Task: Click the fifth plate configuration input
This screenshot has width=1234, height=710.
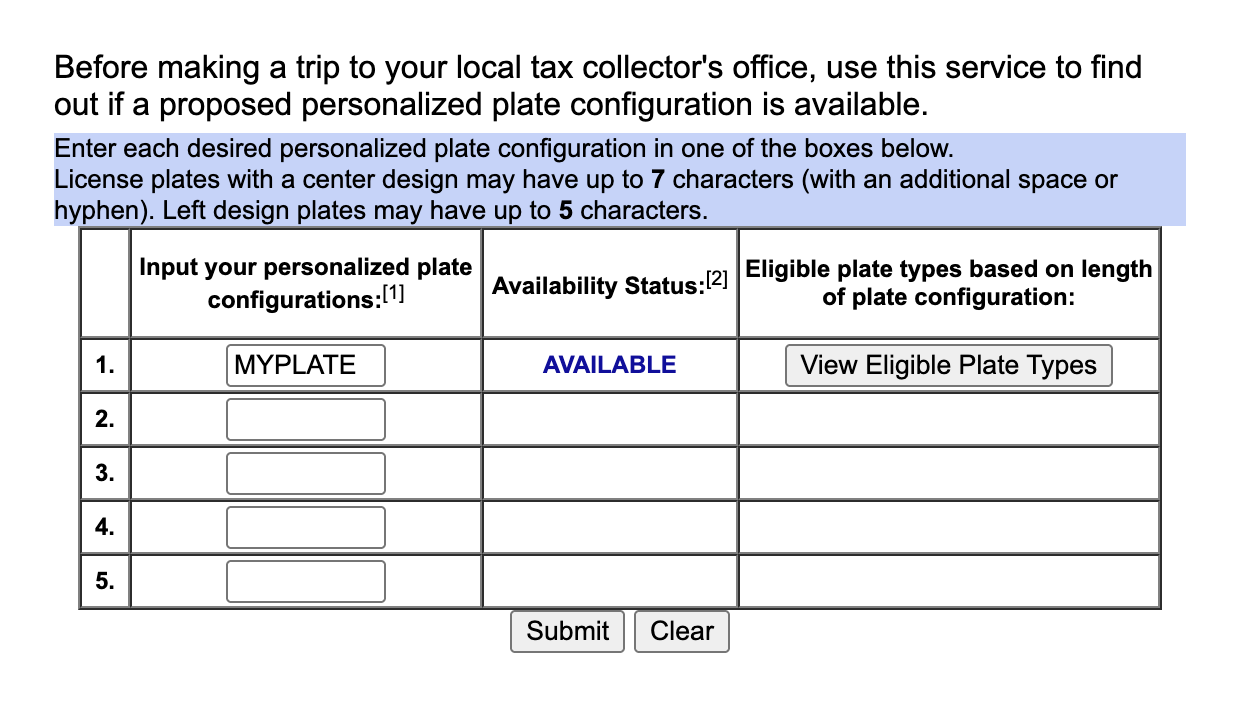Action: point(305,581)
